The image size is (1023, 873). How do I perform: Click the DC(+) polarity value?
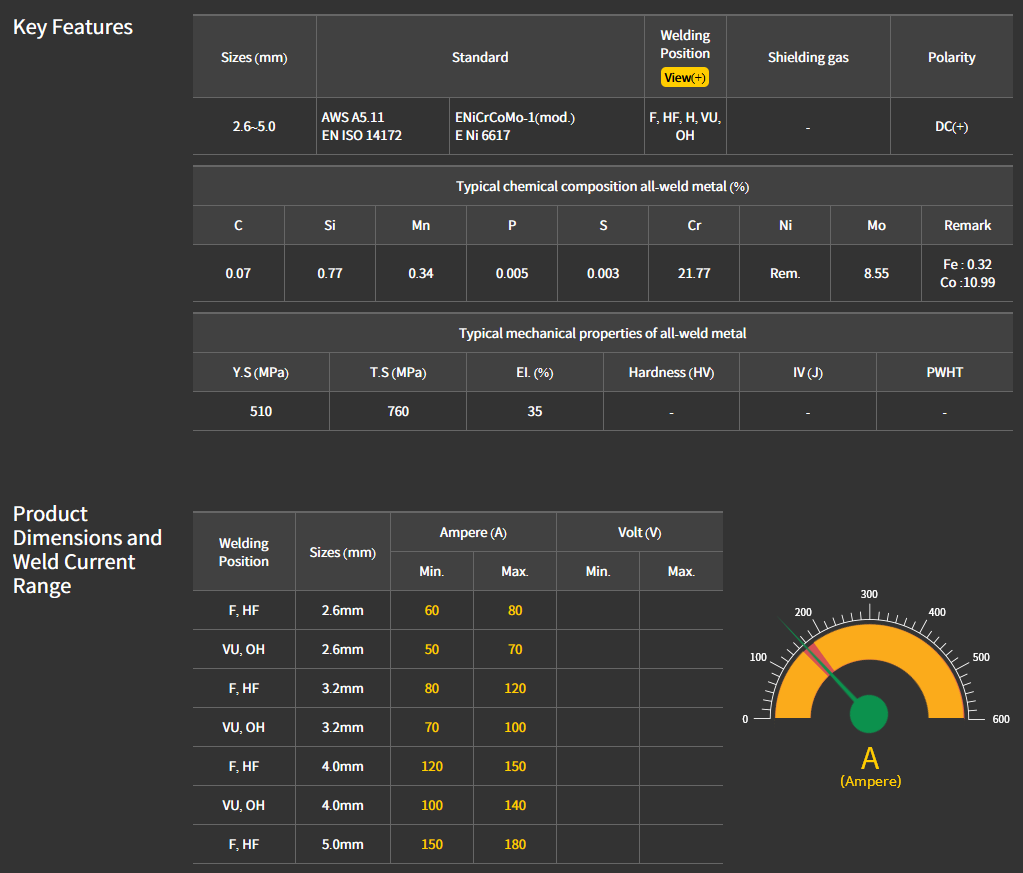951,126
